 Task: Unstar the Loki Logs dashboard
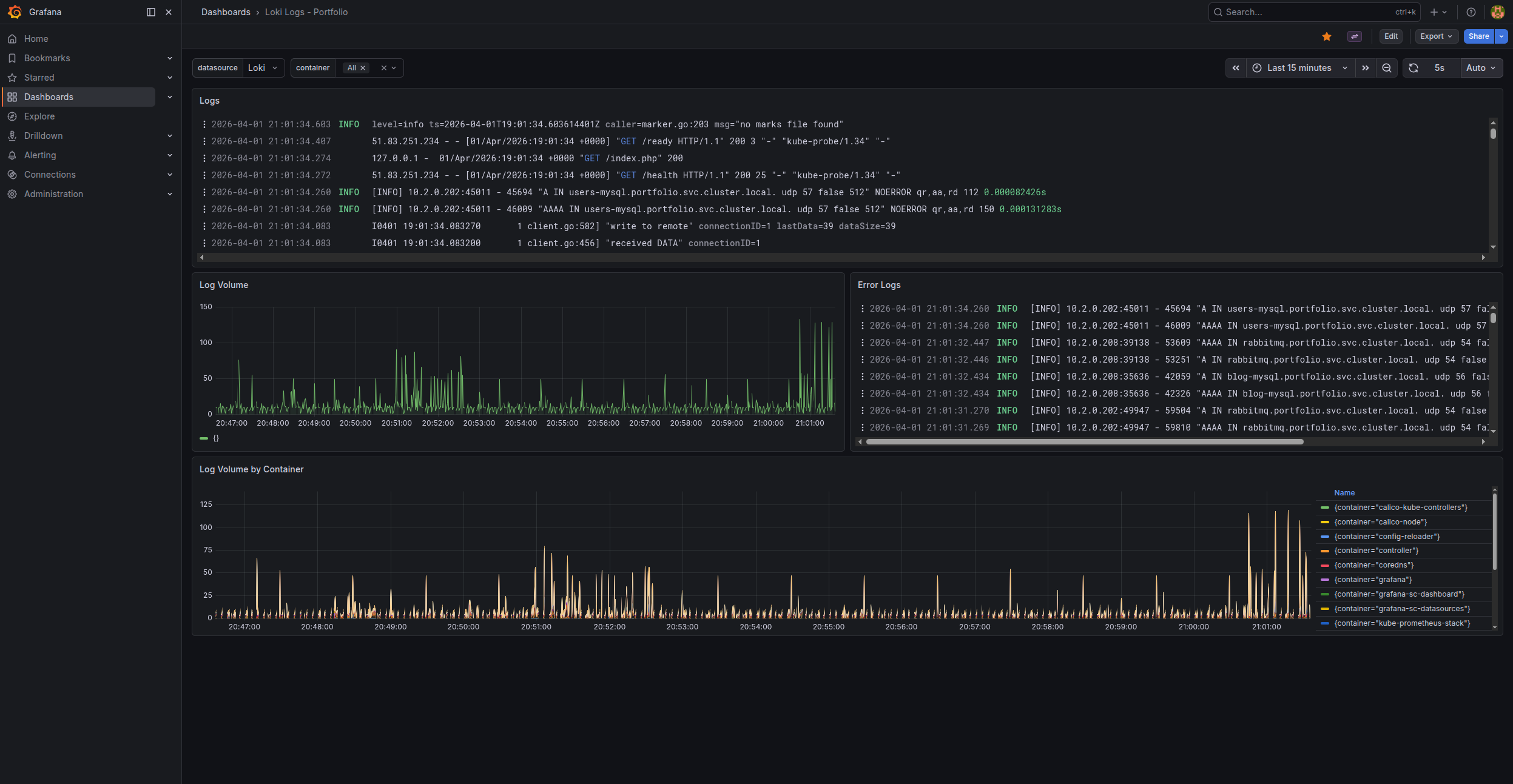1327,36
